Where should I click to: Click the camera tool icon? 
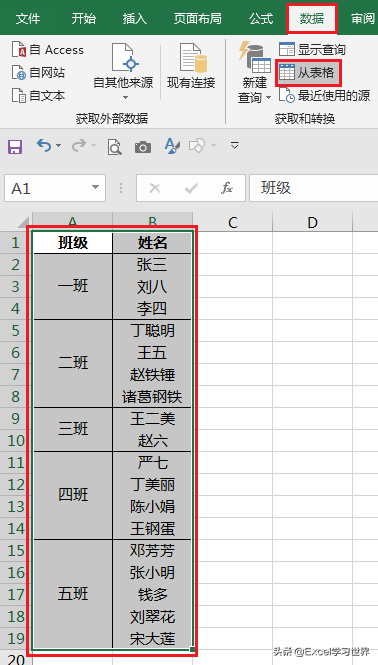pyautogui.click(x=143, y=147)
